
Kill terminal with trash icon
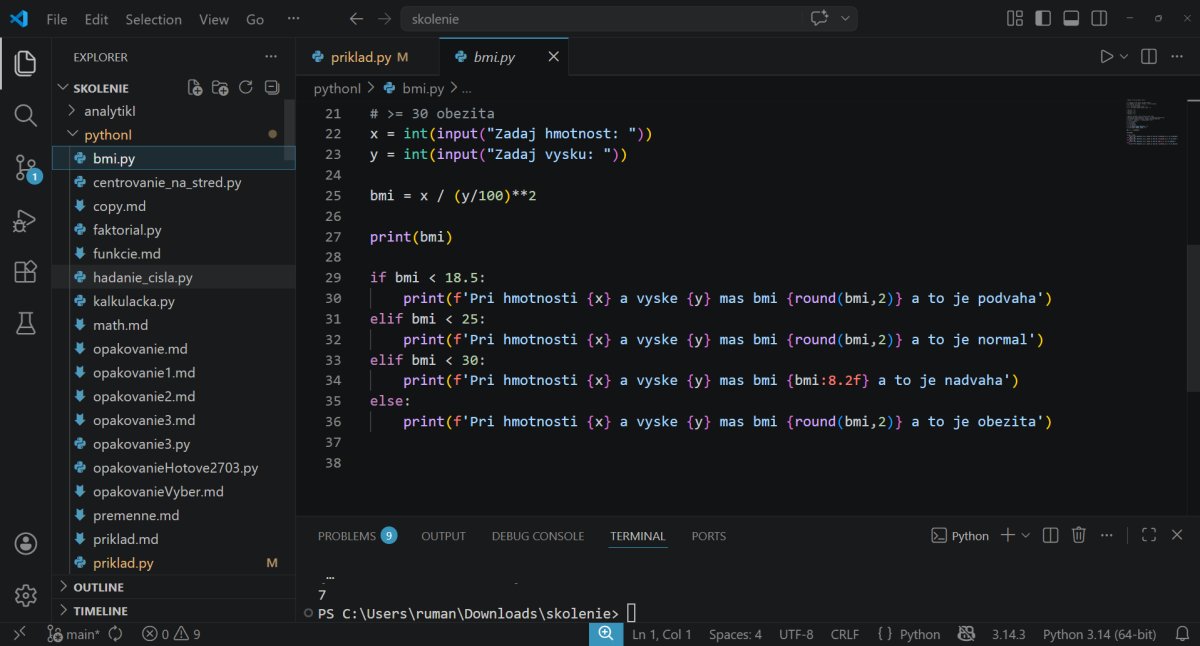coord(1078,536)
